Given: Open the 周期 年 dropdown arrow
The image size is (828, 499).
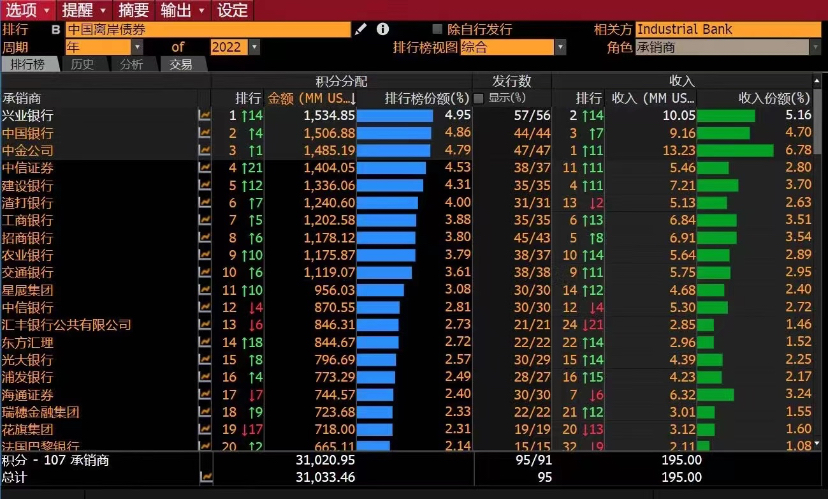Looking at the screenshot, I should [x=137, y=47].
